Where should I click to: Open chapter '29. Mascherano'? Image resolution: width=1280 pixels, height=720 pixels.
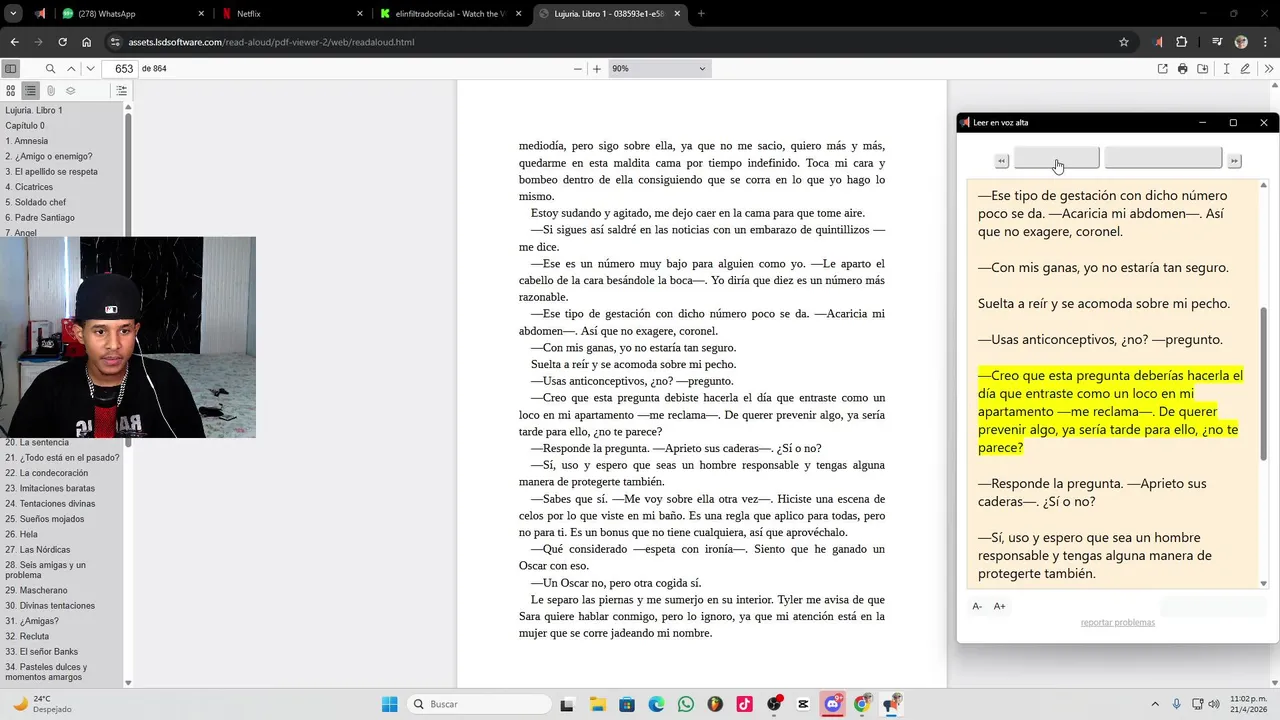(38, 591)
